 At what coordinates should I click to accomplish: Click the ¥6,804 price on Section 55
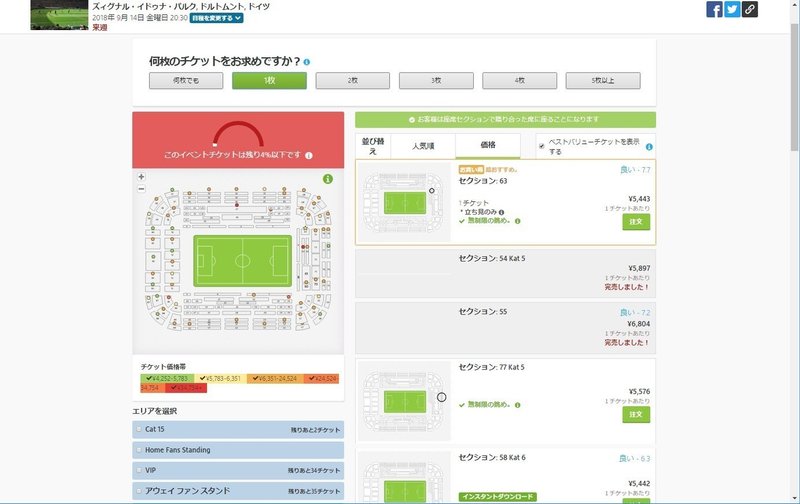[x=639, y=324]
